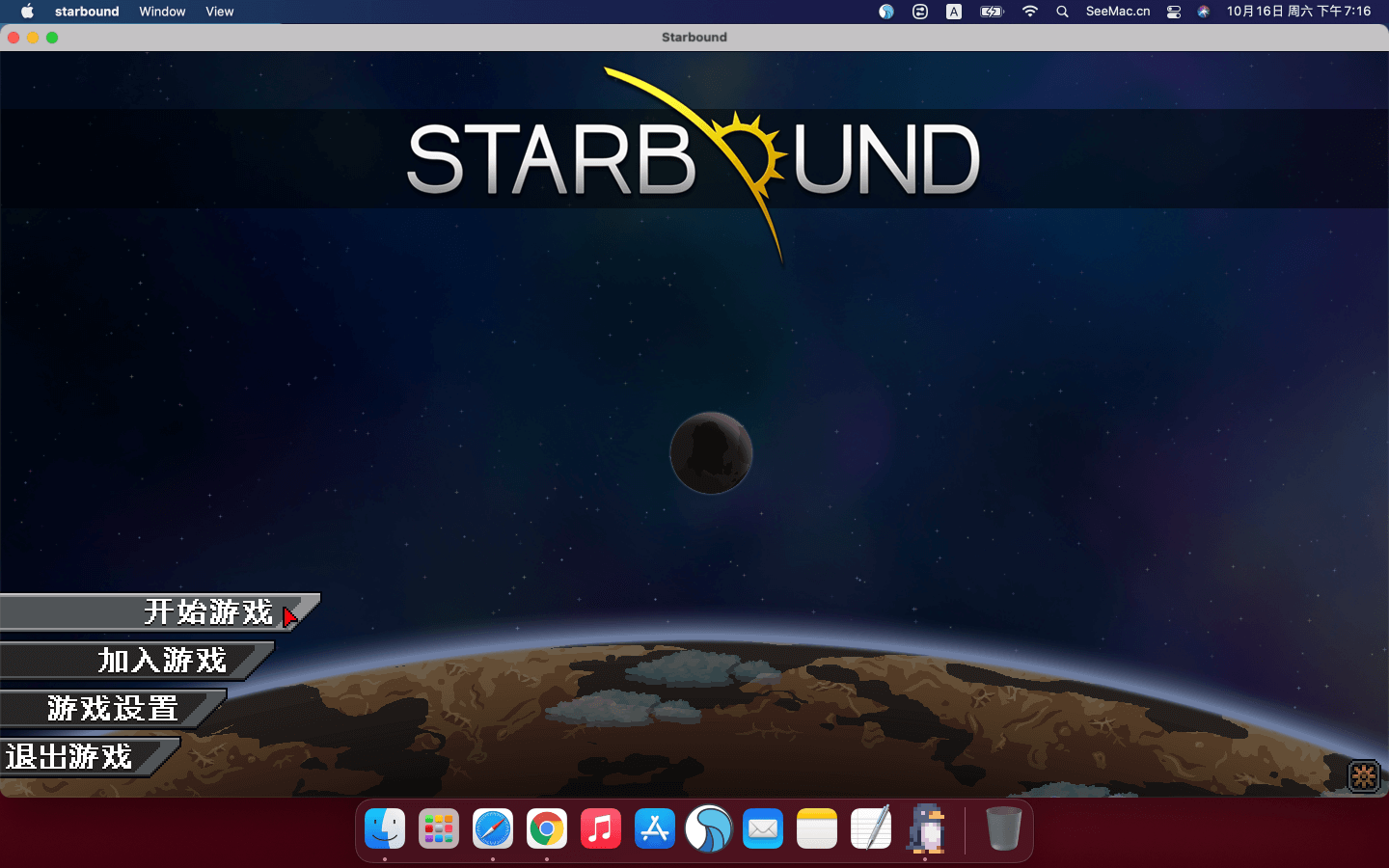
Task: Open 游戏设置 game settings
Action: pyautogui.click(x=113, y=709)
